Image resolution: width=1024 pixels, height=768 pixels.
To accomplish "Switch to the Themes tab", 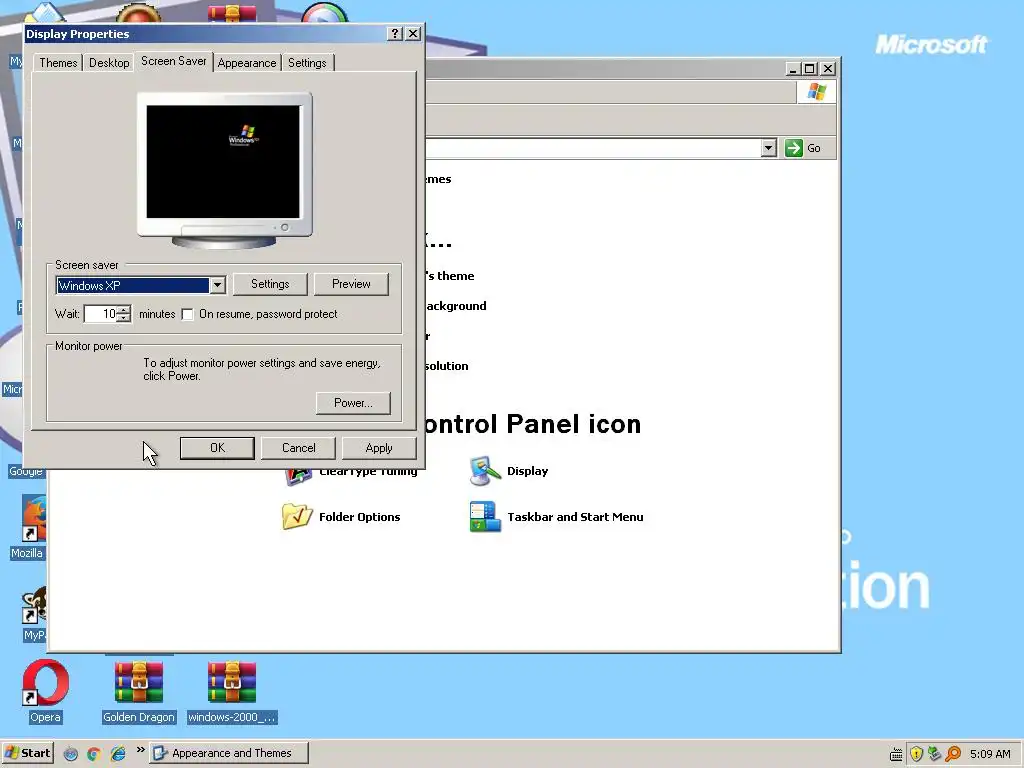I will [x=58, y=63].
